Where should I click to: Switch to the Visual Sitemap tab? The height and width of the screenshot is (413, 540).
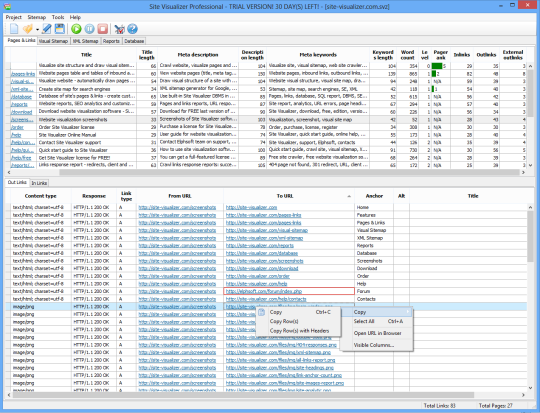coord(53,41)
